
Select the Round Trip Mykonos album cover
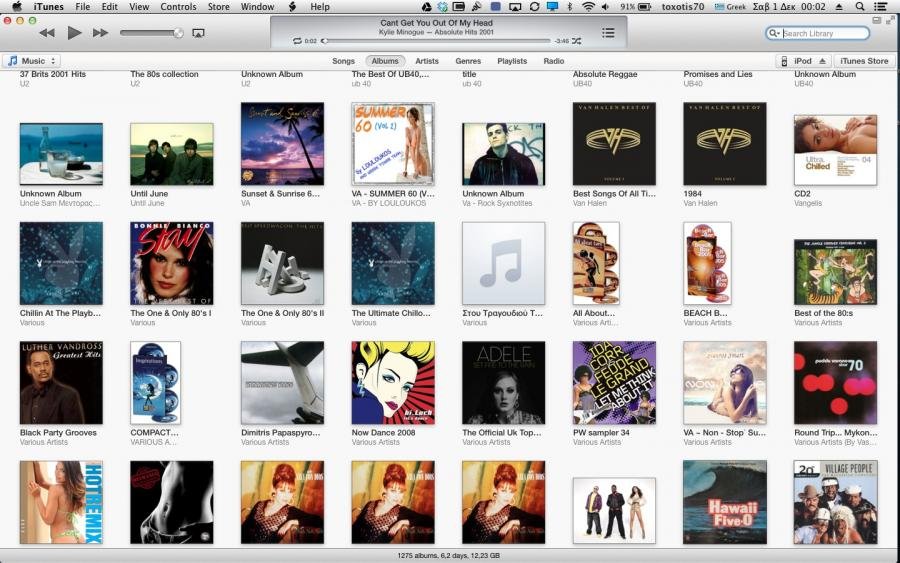tap(836, 383)
